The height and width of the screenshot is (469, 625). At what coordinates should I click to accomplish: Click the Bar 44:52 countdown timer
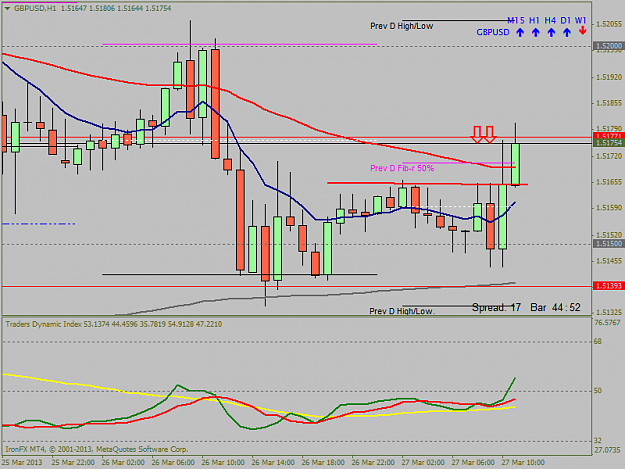point(555,307)
